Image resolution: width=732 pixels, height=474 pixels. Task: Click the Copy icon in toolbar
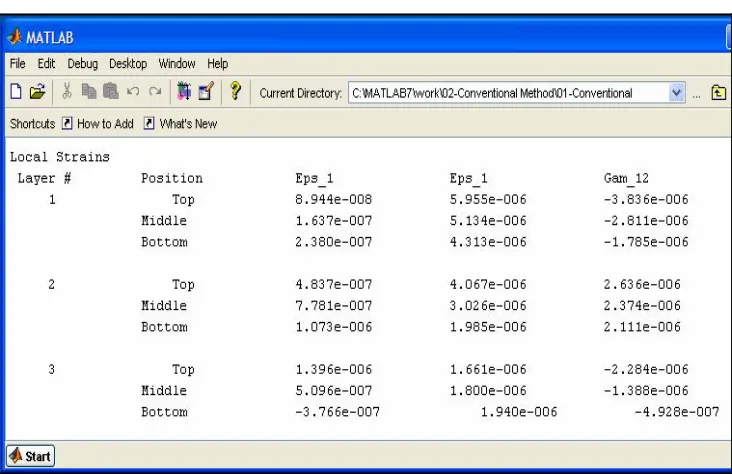coord(89,91)
